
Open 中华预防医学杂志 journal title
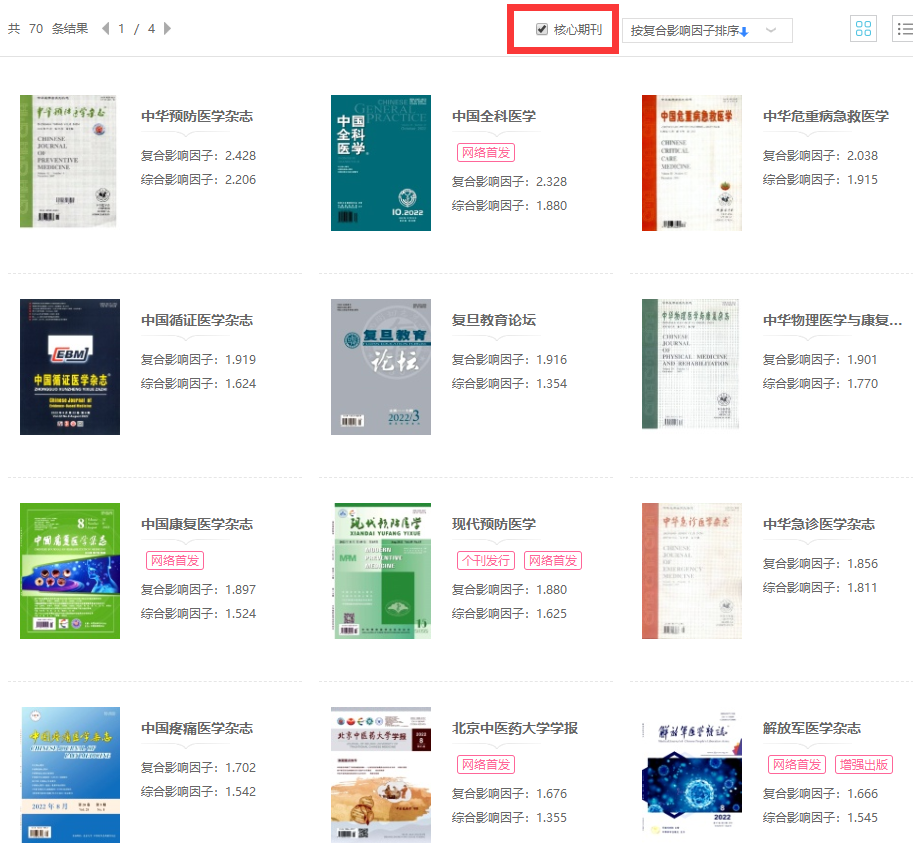(197, 116)
